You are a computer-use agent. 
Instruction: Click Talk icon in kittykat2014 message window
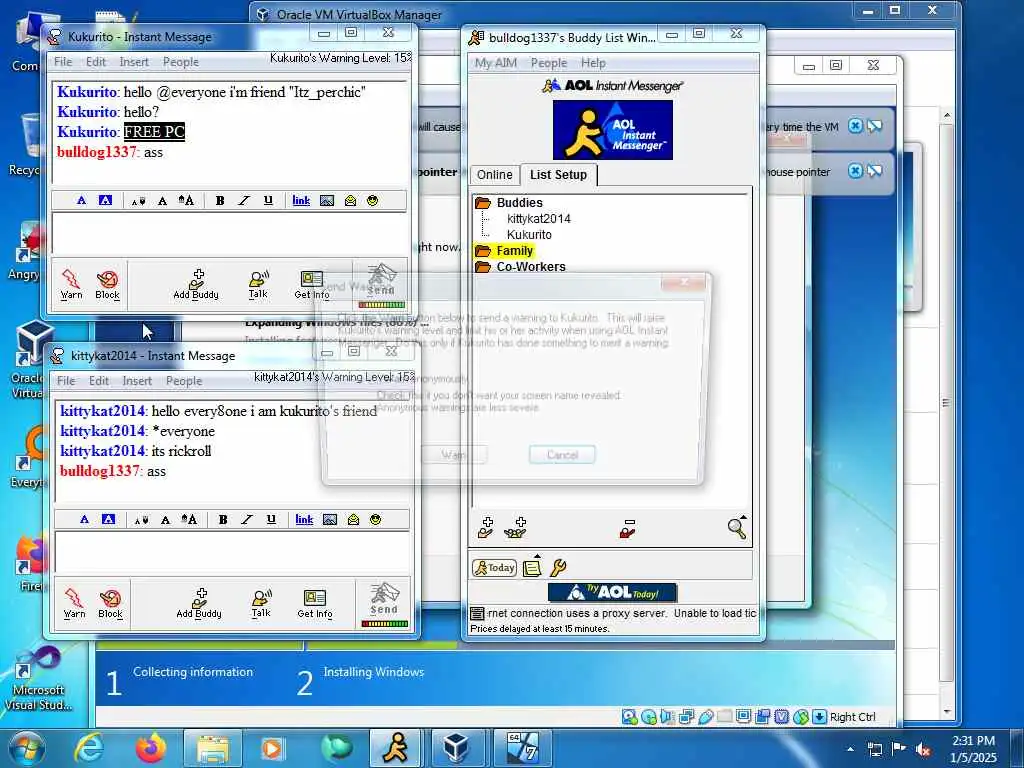(x=261, y=603)
